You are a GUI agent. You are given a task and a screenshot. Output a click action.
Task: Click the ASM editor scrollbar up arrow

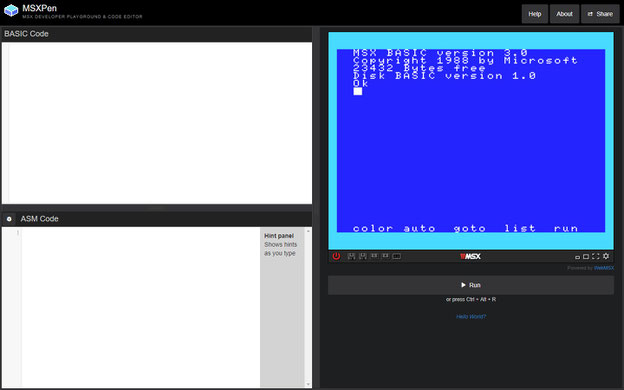(x=308, y=231)
